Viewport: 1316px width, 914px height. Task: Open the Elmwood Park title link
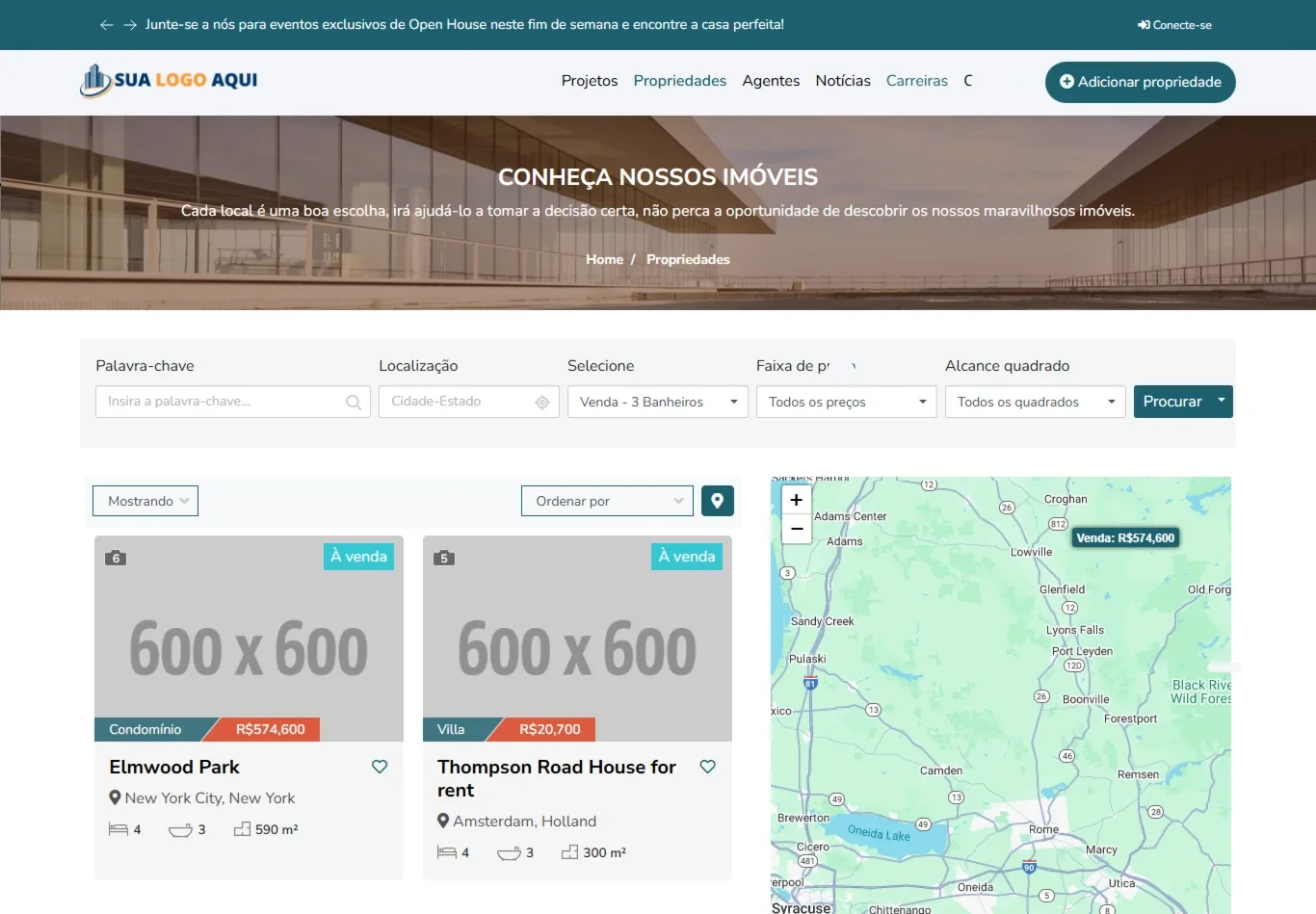(x=174, y=768)
